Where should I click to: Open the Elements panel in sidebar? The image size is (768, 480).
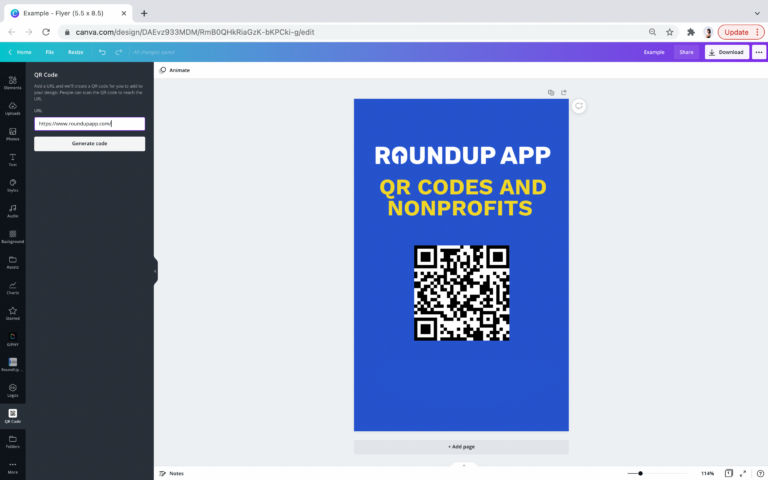tap(13, 82)
